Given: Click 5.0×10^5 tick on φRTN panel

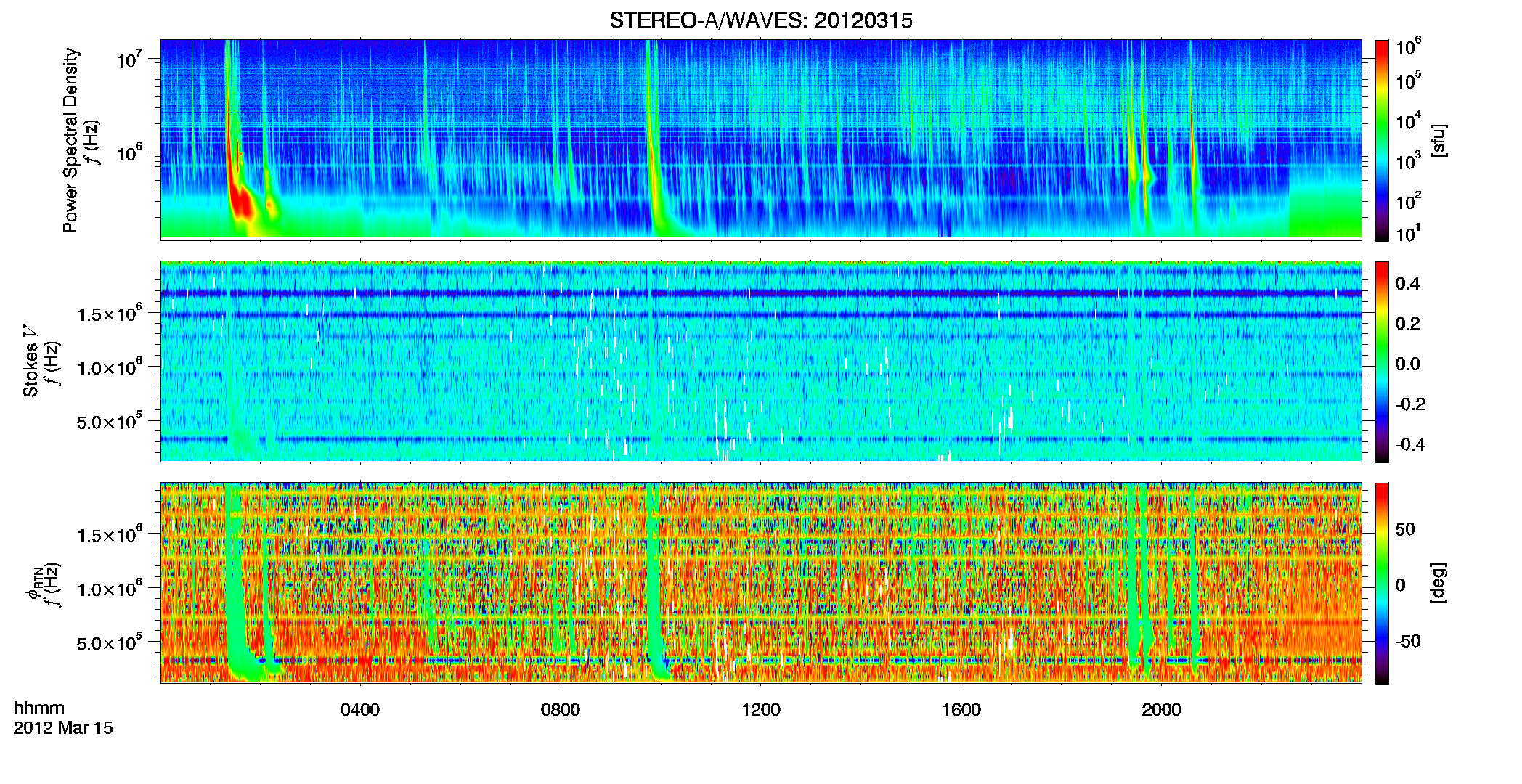Looking at the screenshot, I should tap(110, 643).
